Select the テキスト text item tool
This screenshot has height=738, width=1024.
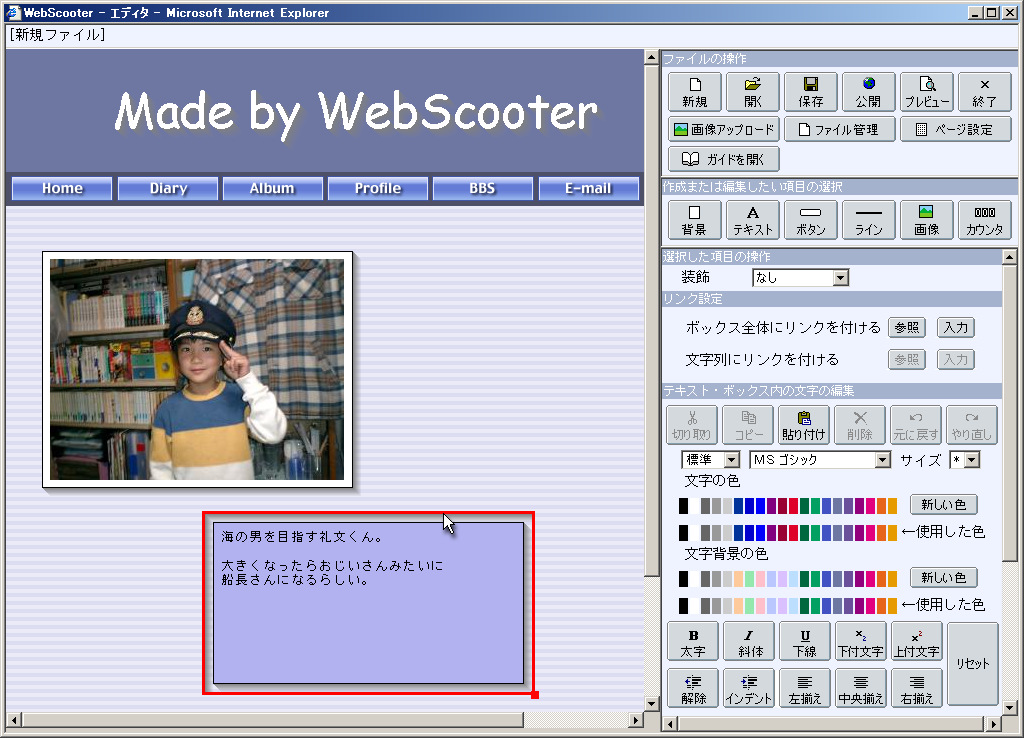click(x=753, y=220)
